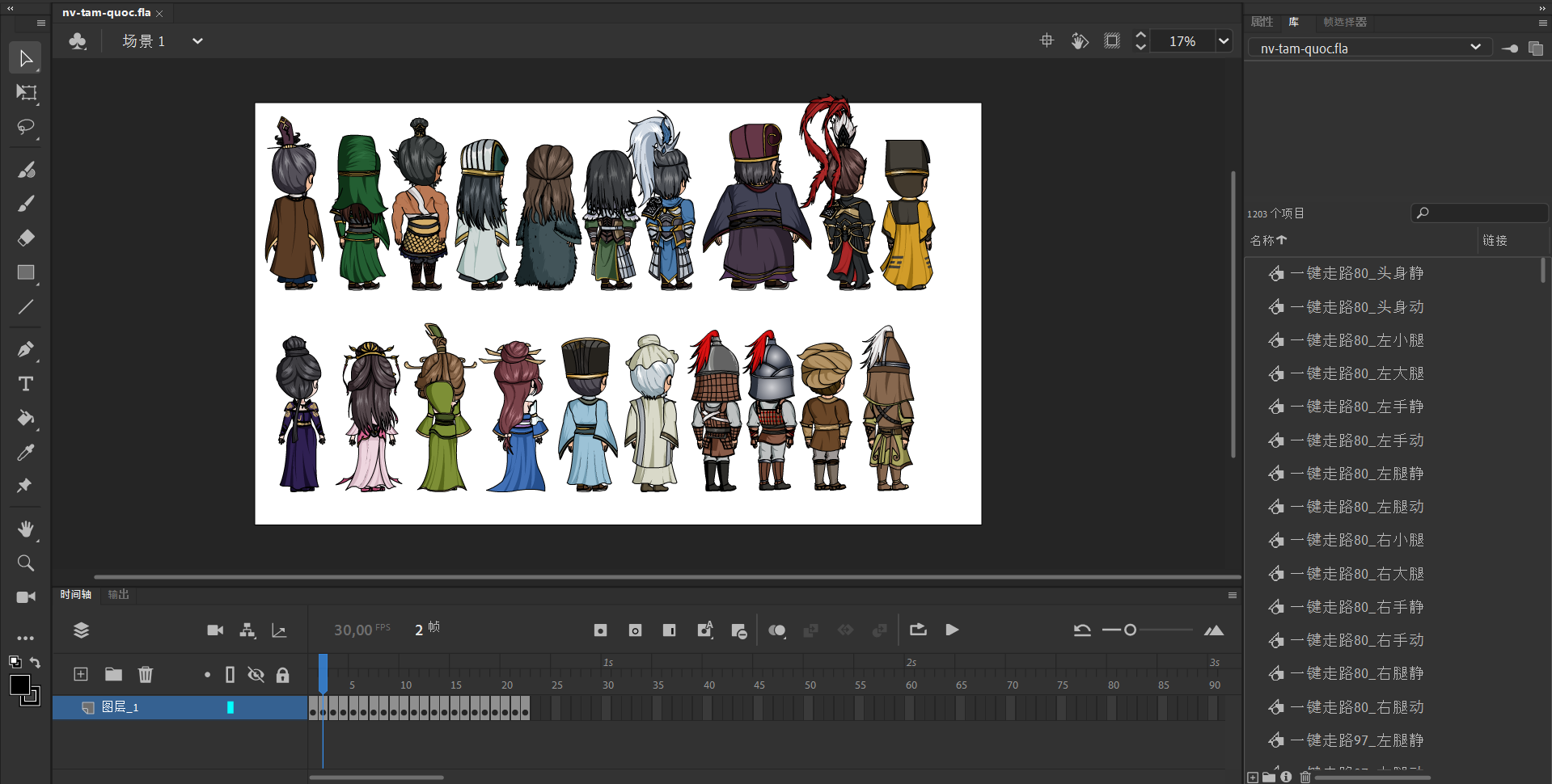Screen dimensions: 1552x784
Task: Switch to the 输出 output tab
Action: (x=119, y=595)
